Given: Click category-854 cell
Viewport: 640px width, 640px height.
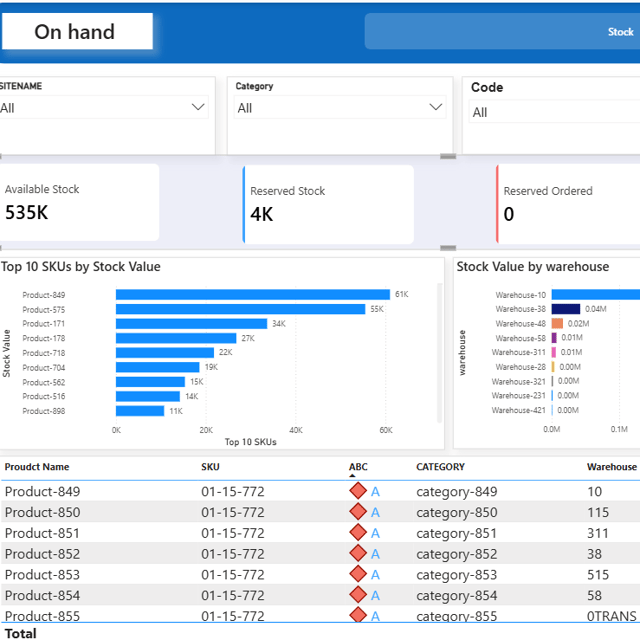Looking at the screenshot, I should [x=457, y=596].
